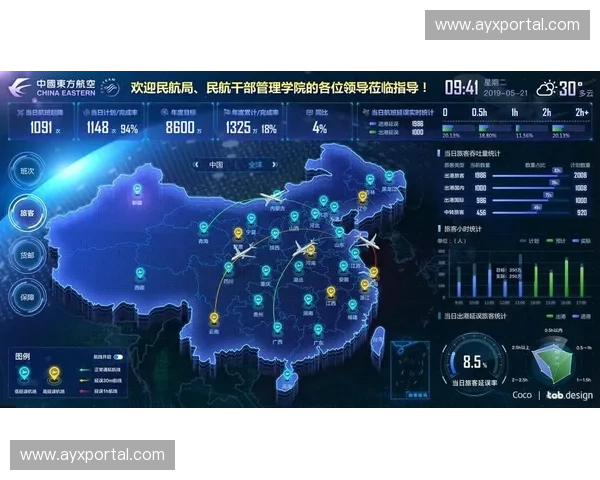Select the 西藏 airport map pin
Screen dimensions: 600x480
click(139, 274)
